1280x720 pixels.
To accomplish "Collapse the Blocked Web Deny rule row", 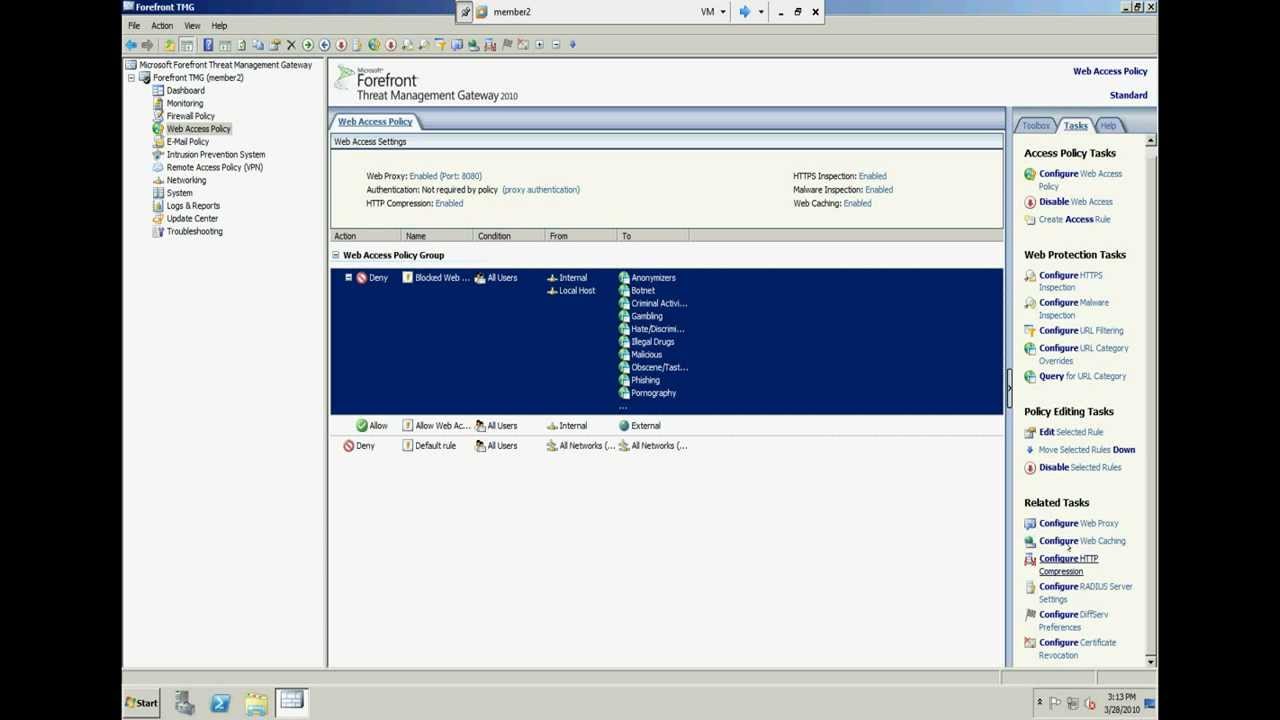I will 348,277.
